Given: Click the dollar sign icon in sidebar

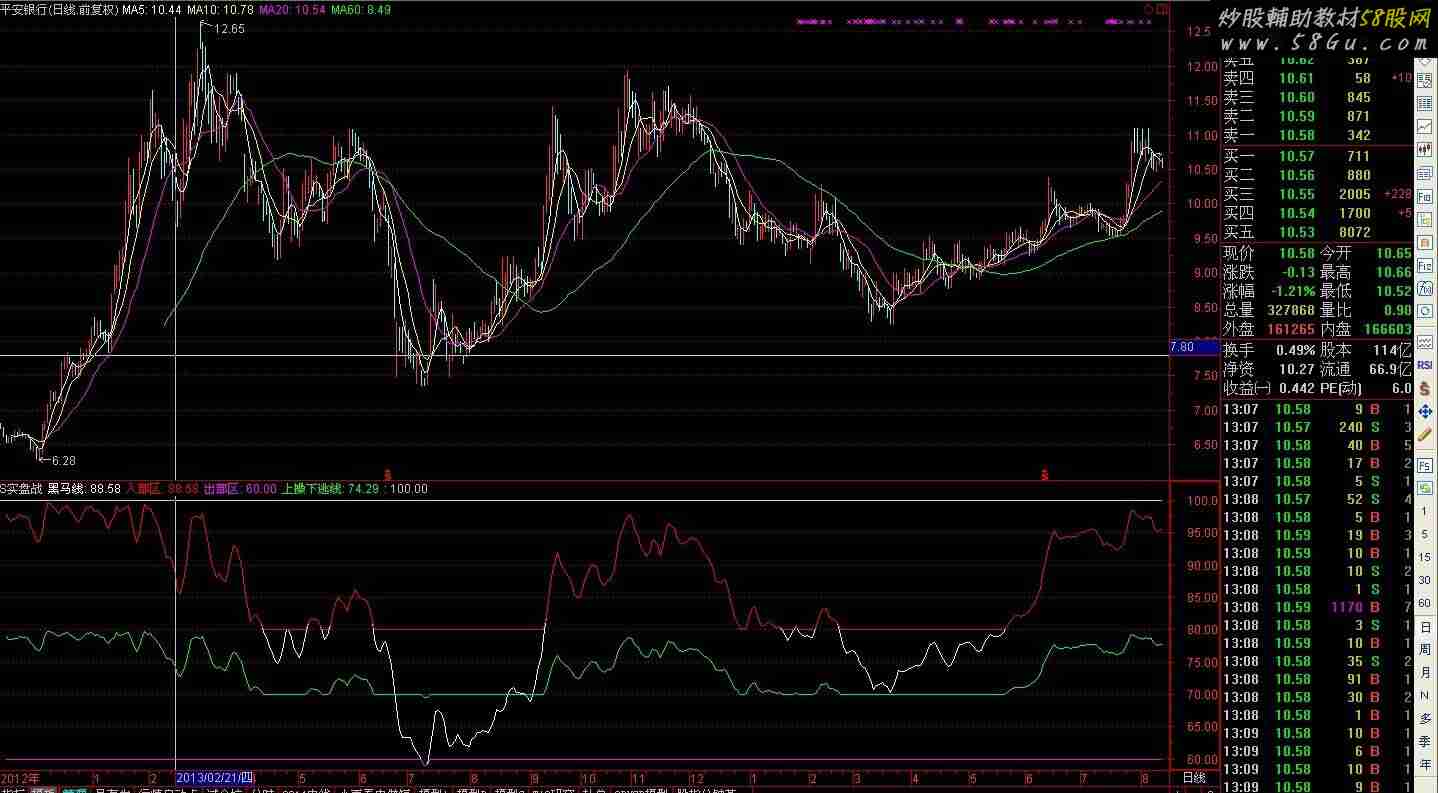Looking at the screenshot, I should pos(1424,388).
